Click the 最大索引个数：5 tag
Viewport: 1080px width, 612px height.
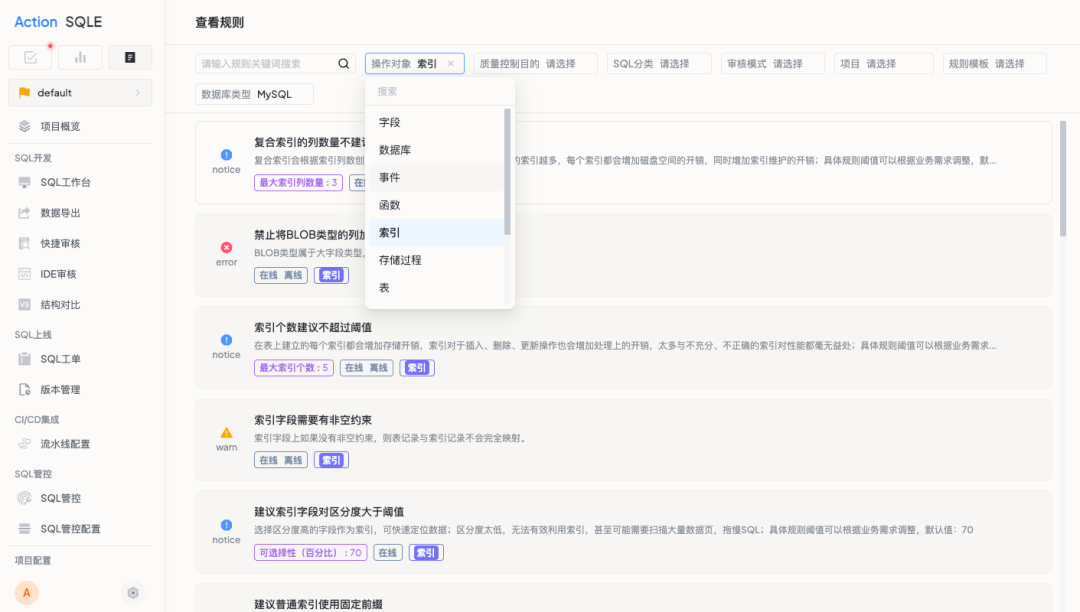click(294, 368)
